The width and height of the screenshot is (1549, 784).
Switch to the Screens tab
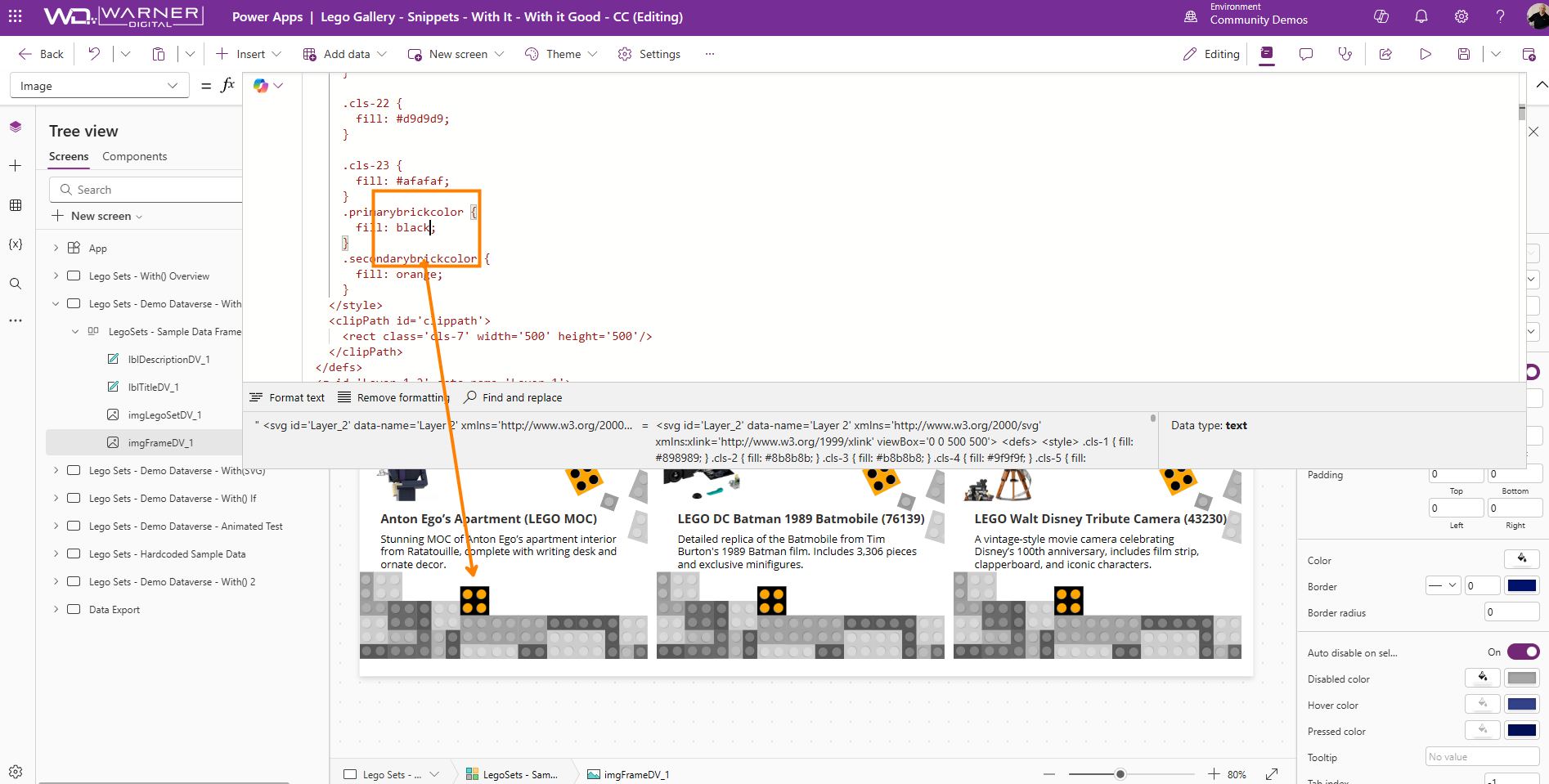tap(69, 156)
